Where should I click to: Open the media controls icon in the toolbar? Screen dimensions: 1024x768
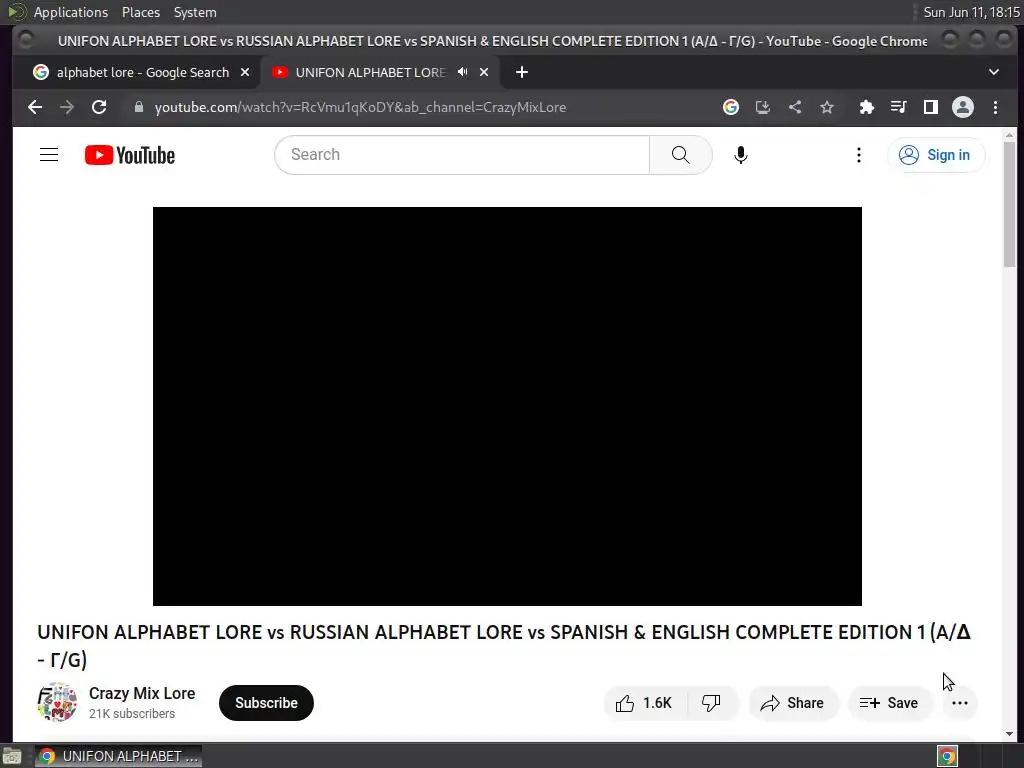point(899,107)
